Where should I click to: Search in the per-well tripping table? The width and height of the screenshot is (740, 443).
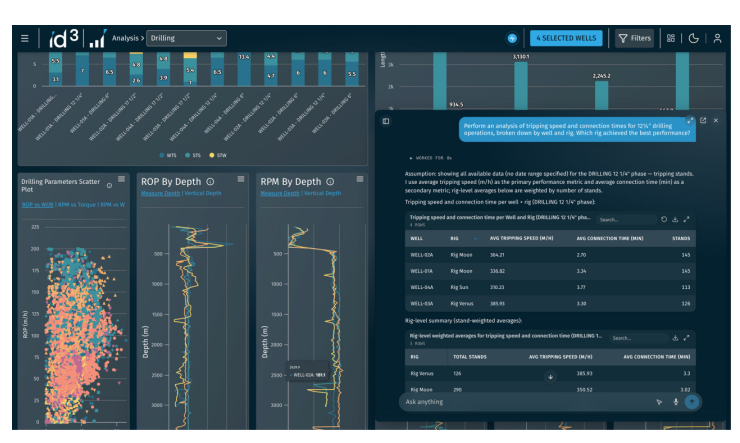tap(626, 220)
